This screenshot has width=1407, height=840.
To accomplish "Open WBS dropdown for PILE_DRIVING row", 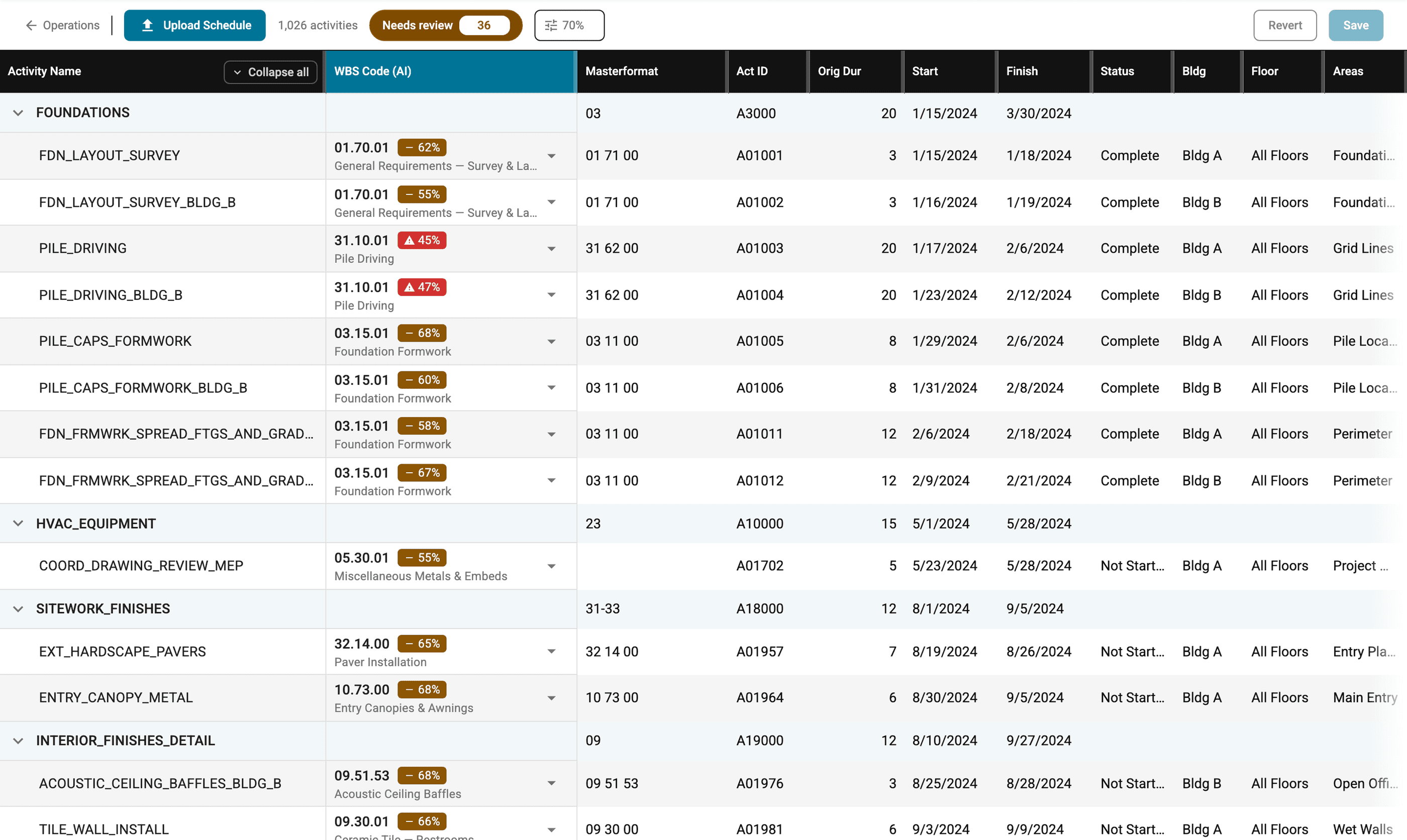I will [x=551, y=249].
